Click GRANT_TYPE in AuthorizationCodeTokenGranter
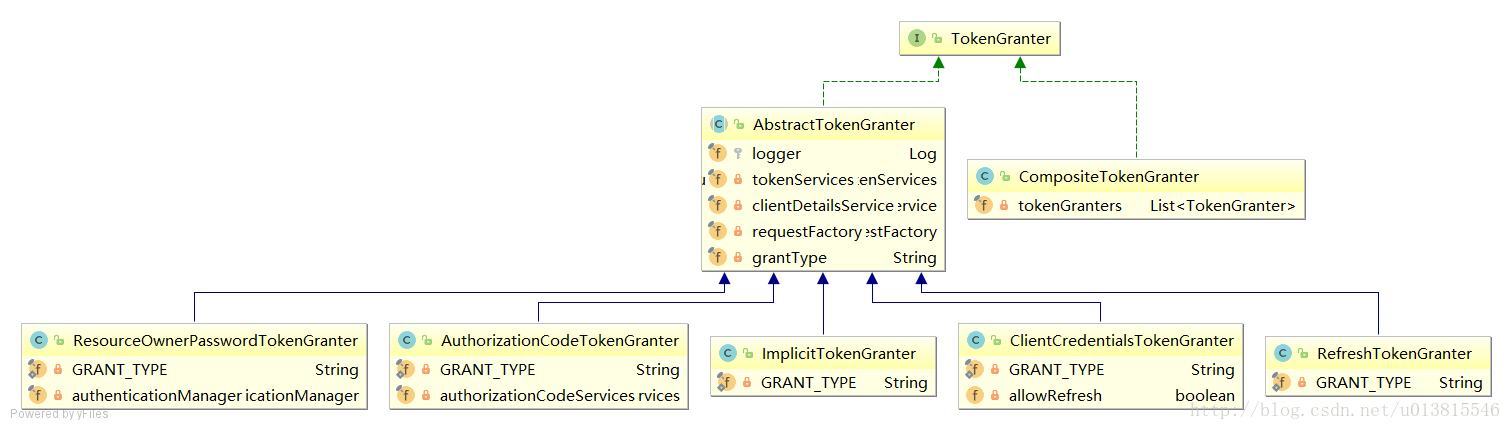Viewport: 1512px width, 430px height. pyautogui.click(x=488, y=370)
